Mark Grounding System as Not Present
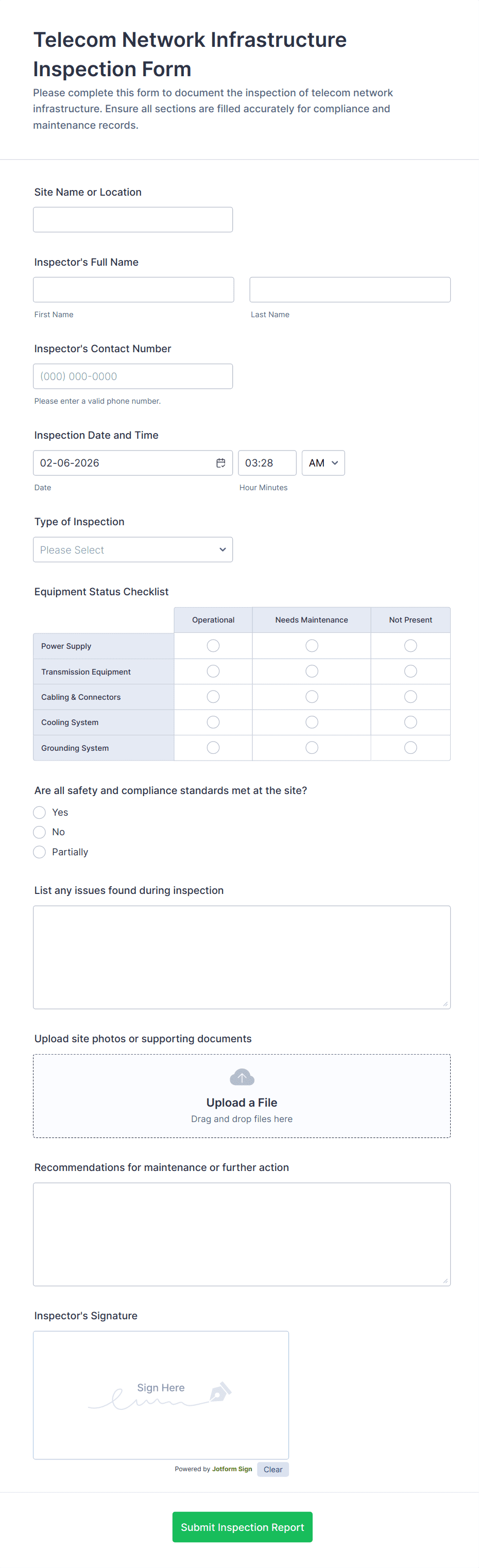 coord(411,748)
